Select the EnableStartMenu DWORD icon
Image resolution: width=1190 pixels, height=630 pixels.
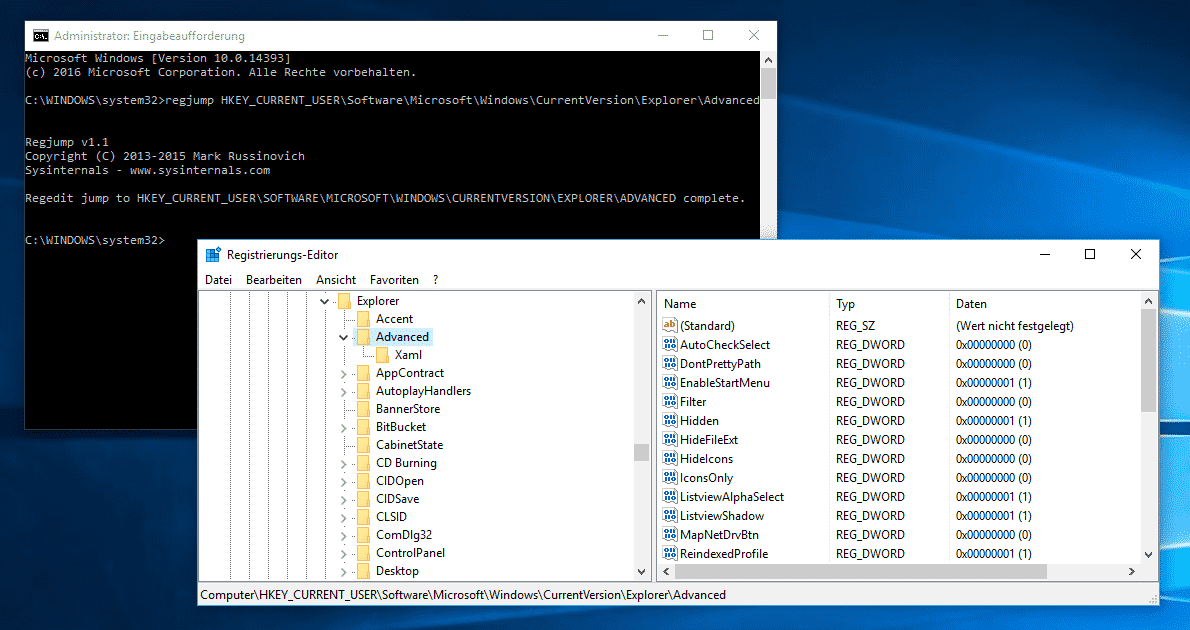click(x=669, y=382)
